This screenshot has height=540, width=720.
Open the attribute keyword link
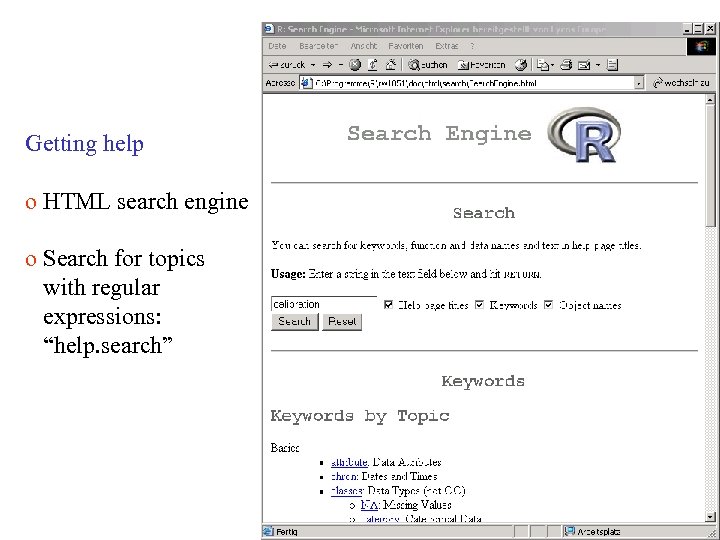[349, 462]
